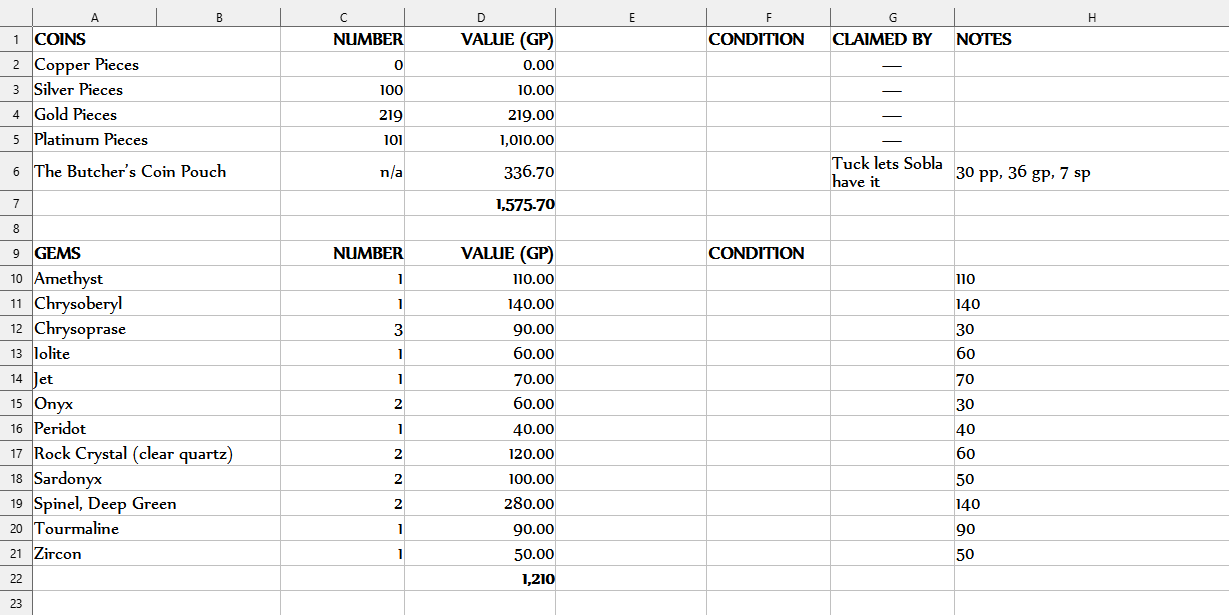
Task: Select the column H header
Action: (1091, 17)
